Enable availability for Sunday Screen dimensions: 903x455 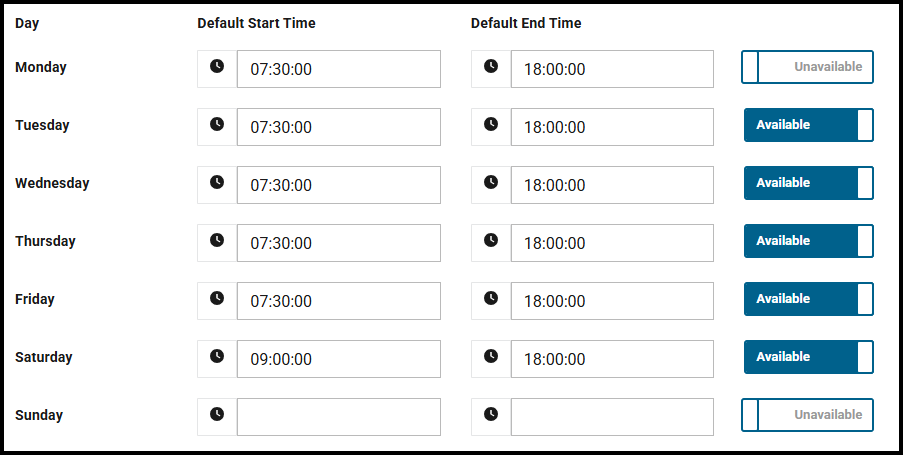807,415
